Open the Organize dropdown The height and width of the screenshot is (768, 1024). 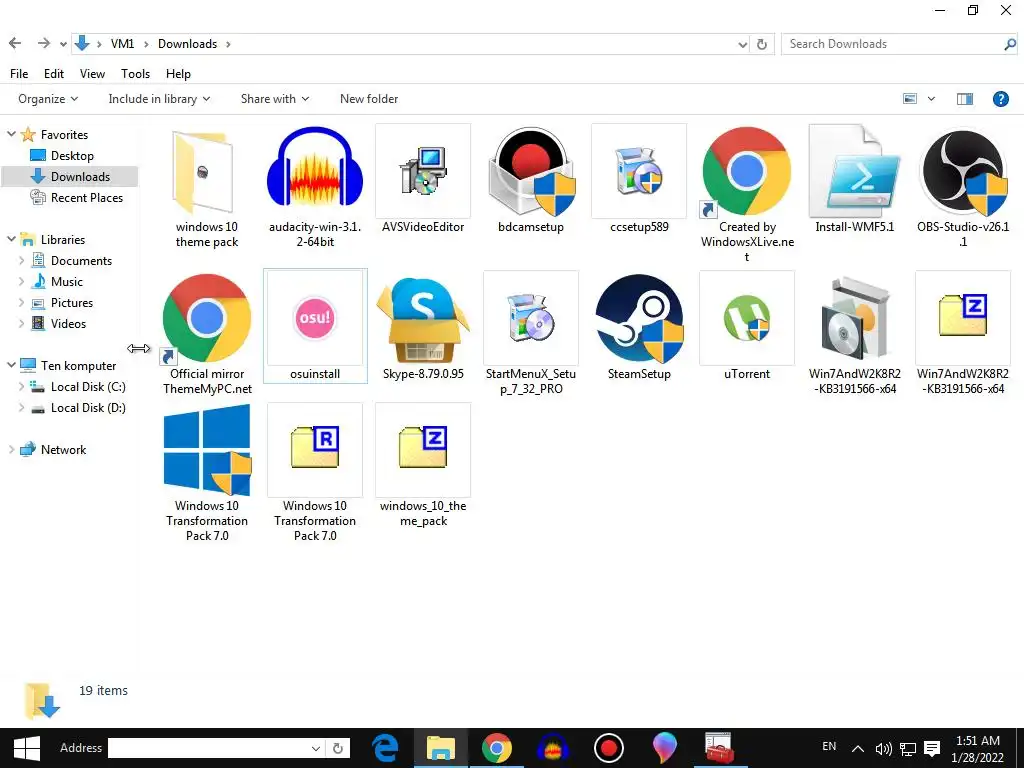(x=48, y=99)
